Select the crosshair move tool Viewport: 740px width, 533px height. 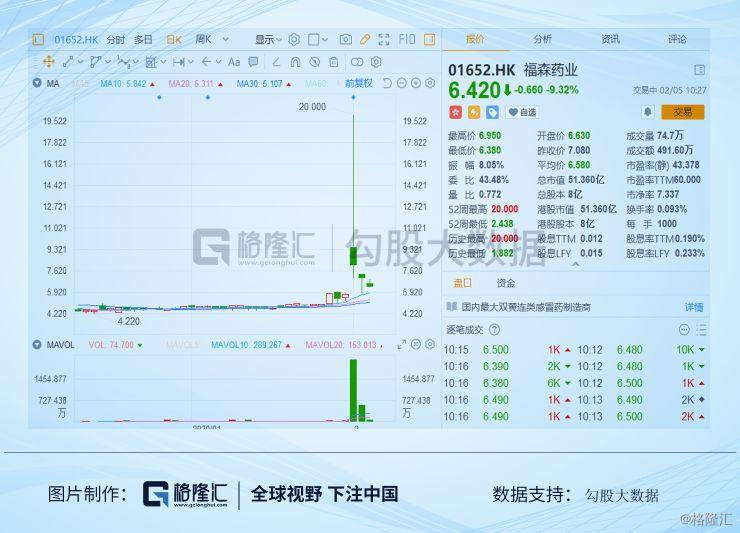point(49,61)
